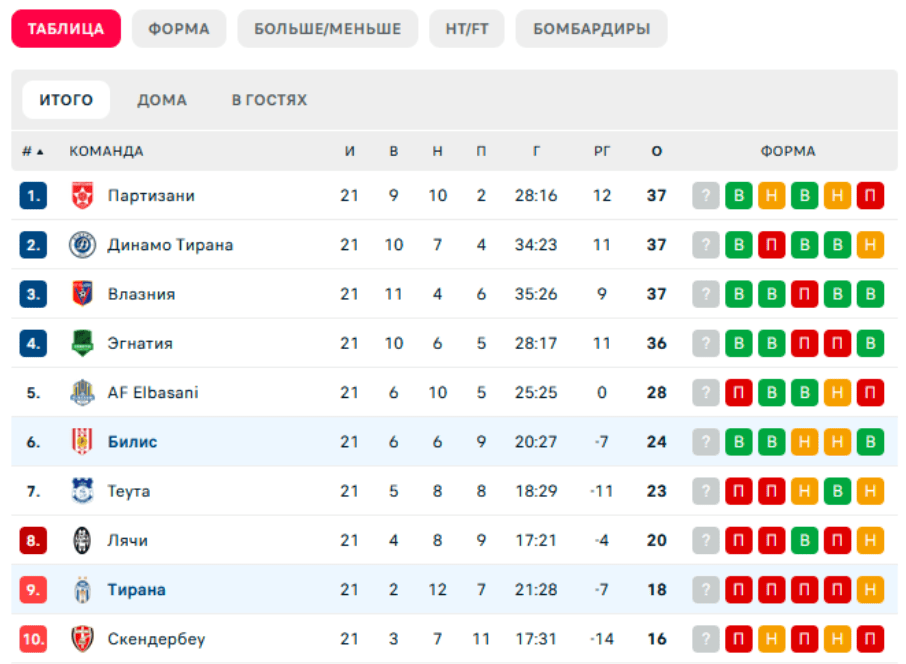Show the В ГОСТЯХ away standings

click(269, 100)
